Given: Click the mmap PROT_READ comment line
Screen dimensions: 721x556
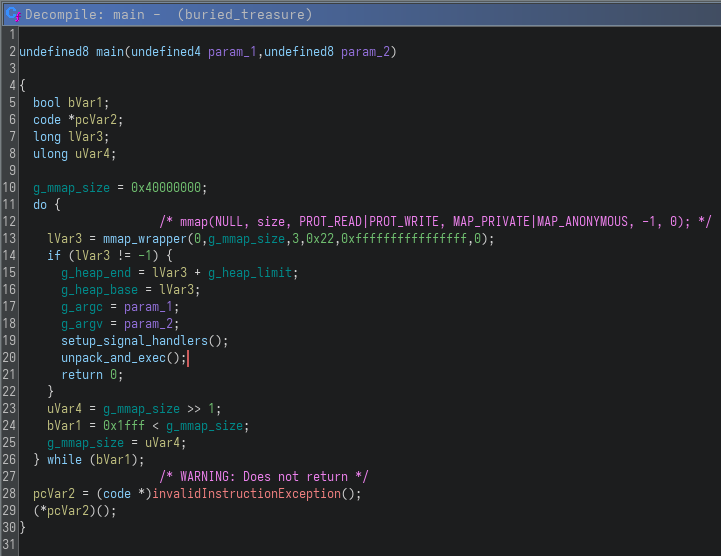Looking at the screenshot, I should tap(435, 222).
